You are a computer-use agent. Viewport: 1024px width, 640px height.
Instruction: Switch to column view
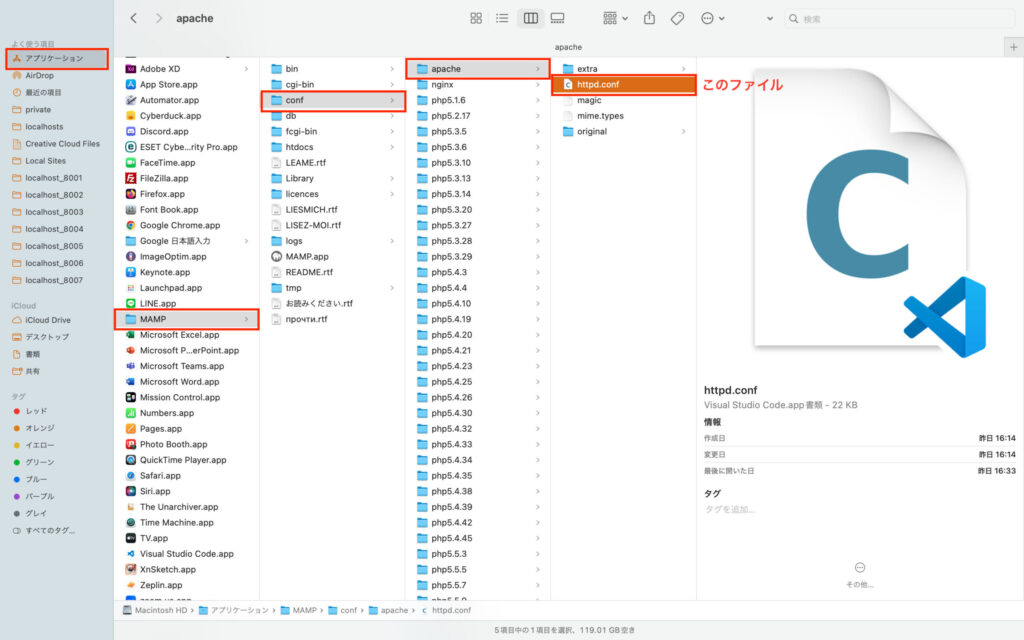[530, 18]
